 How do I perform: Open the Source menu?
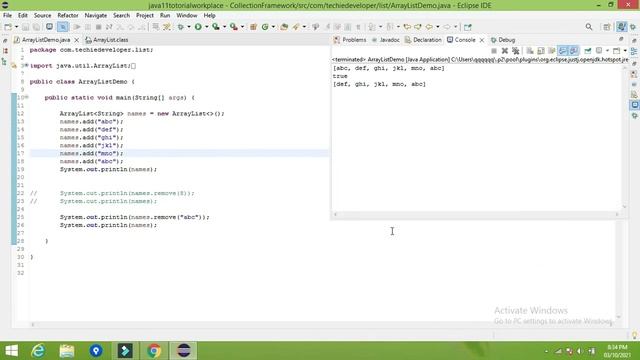42,16
